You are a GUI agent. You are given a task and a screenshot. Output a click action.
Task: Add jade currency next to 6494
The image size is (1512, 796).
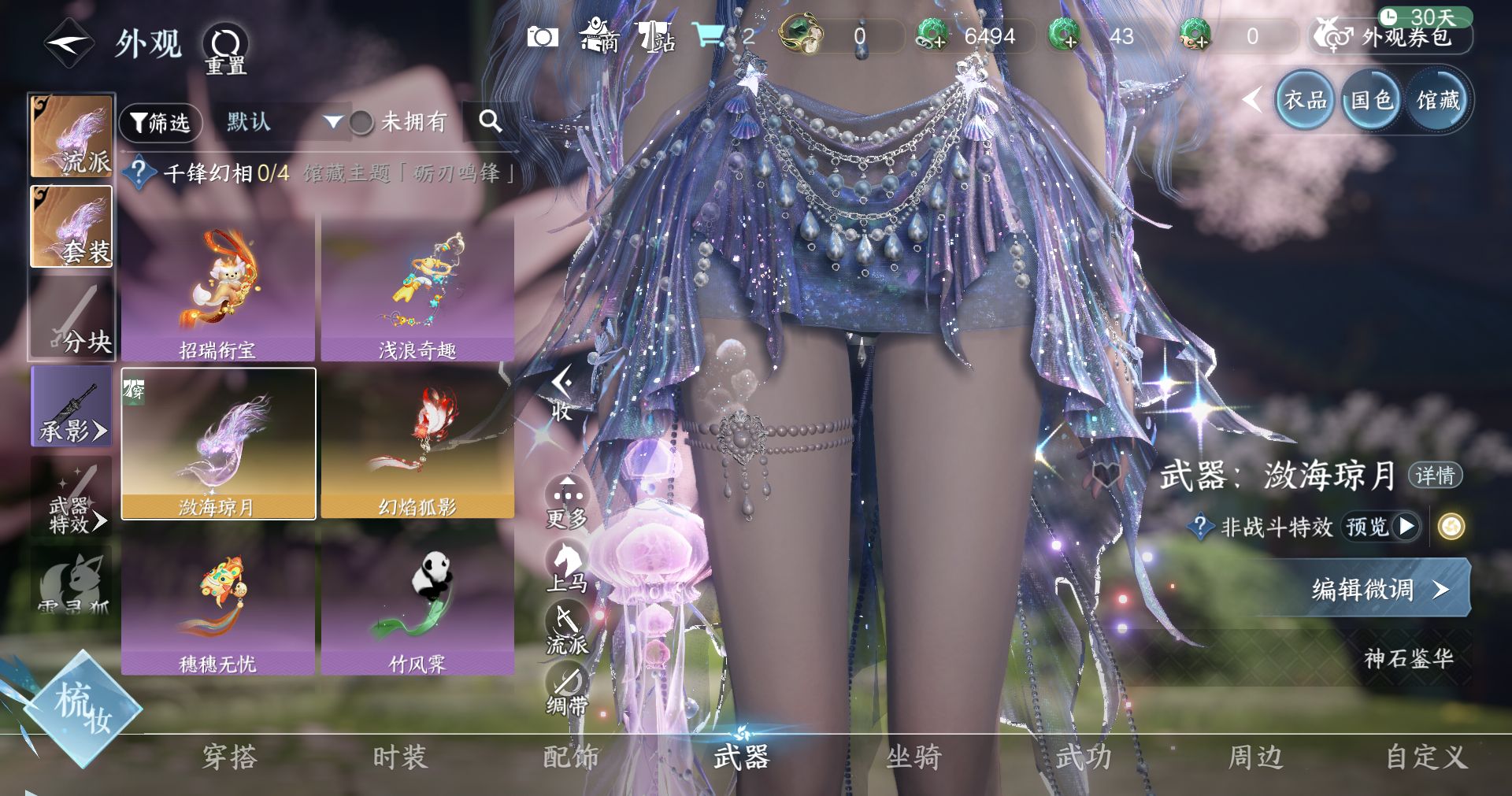click(x=933, y=35)
